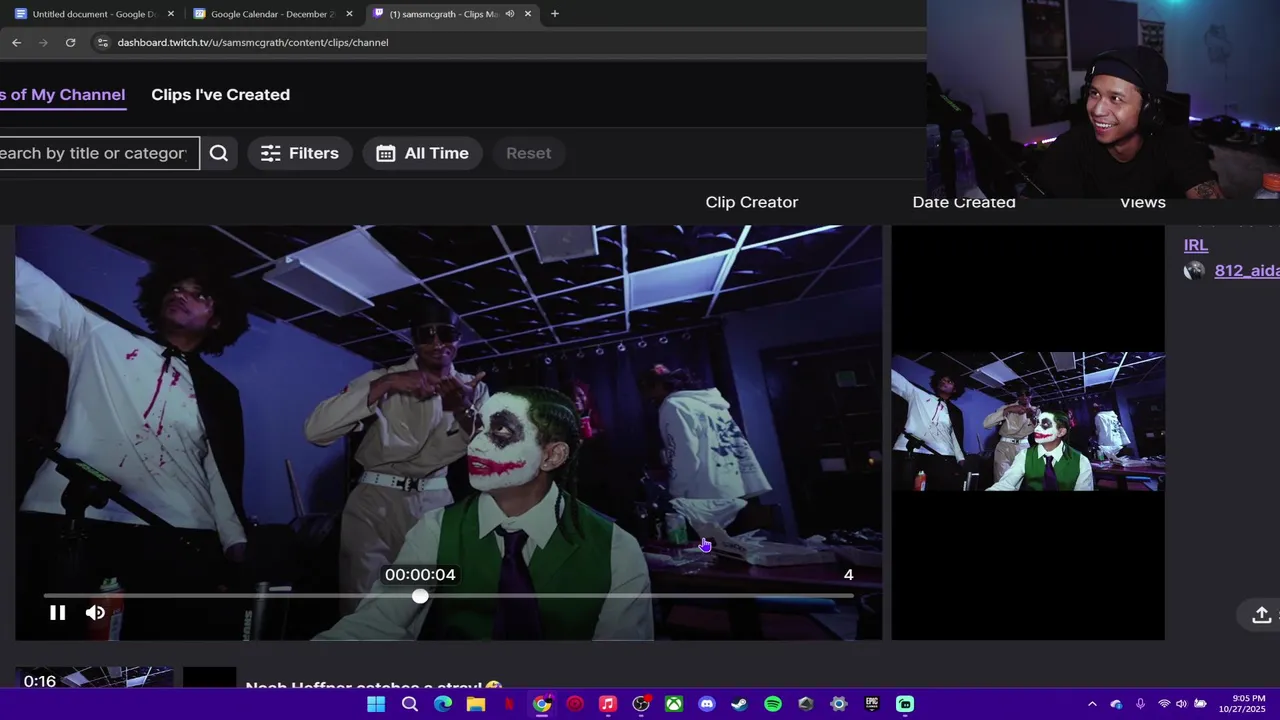Mute the Twitch tab via its audio icon

(510, 14)
